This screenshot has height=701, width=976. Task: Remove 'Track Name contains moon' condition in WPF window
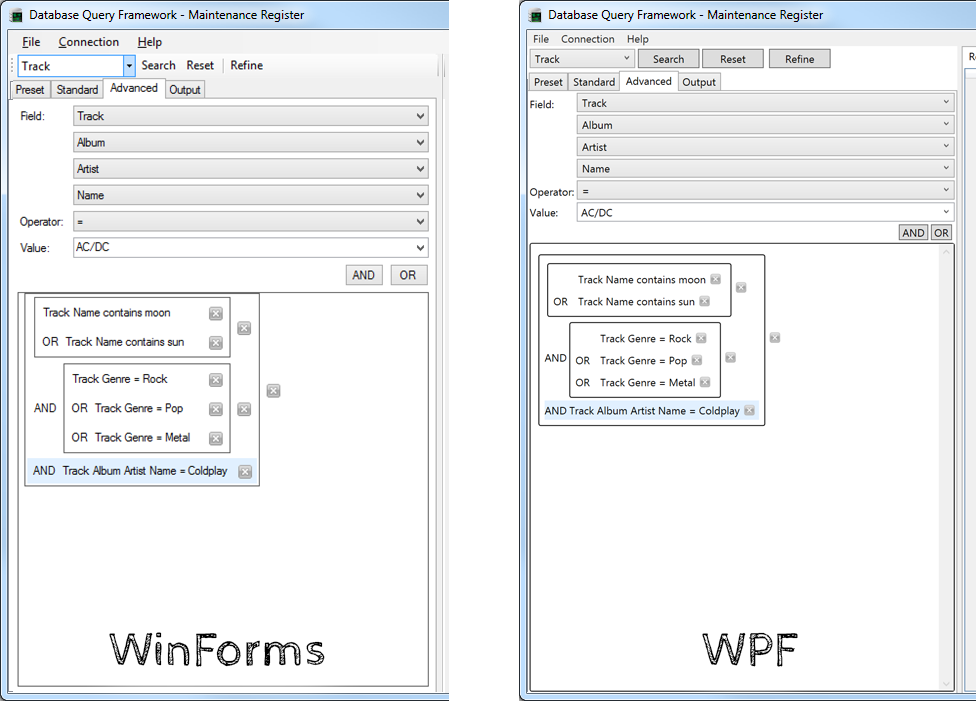click(x=716, y=279)
